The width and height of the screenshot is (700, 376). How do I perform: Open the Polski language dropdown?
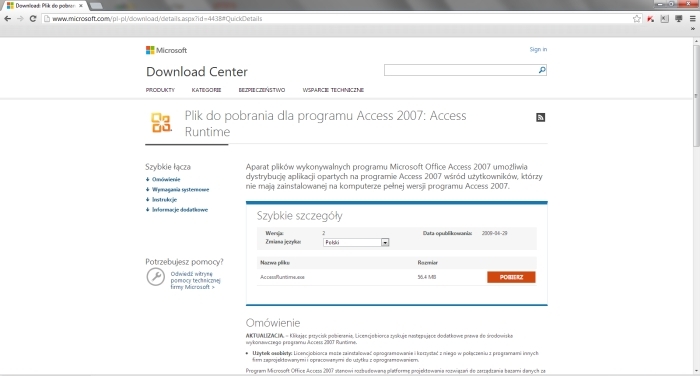tap(356, 242)
